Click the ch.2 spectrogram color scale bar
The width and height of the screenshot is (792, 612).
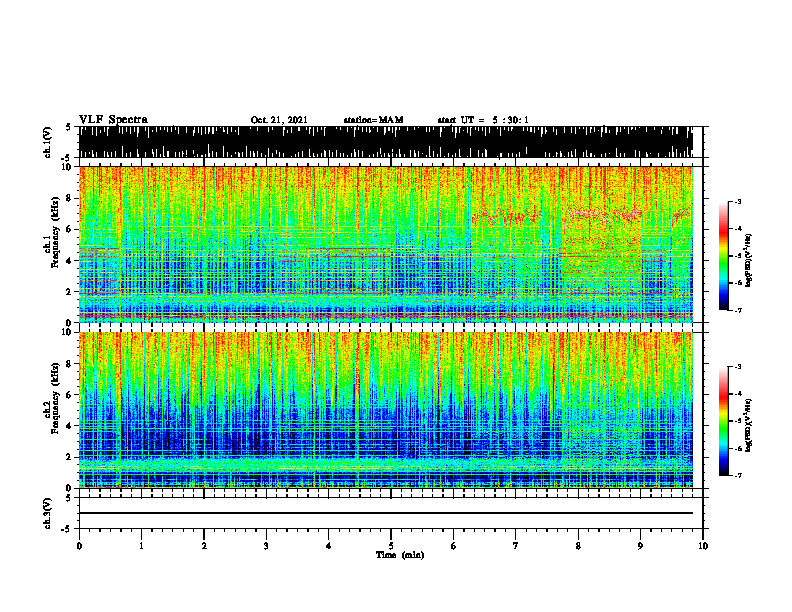coord(724,421)
